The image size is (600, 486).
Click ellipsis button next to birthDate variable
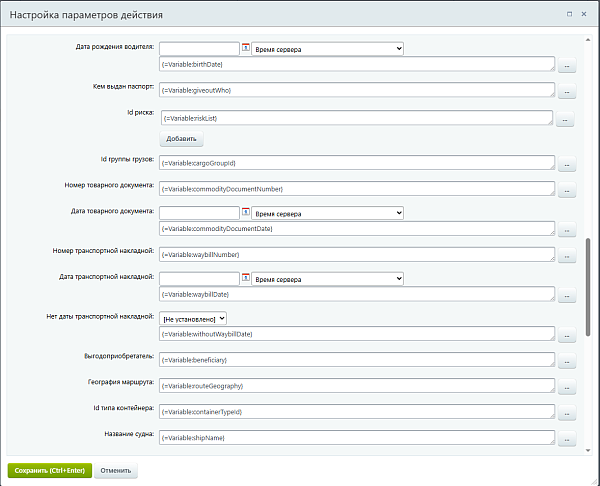point(567,65)
